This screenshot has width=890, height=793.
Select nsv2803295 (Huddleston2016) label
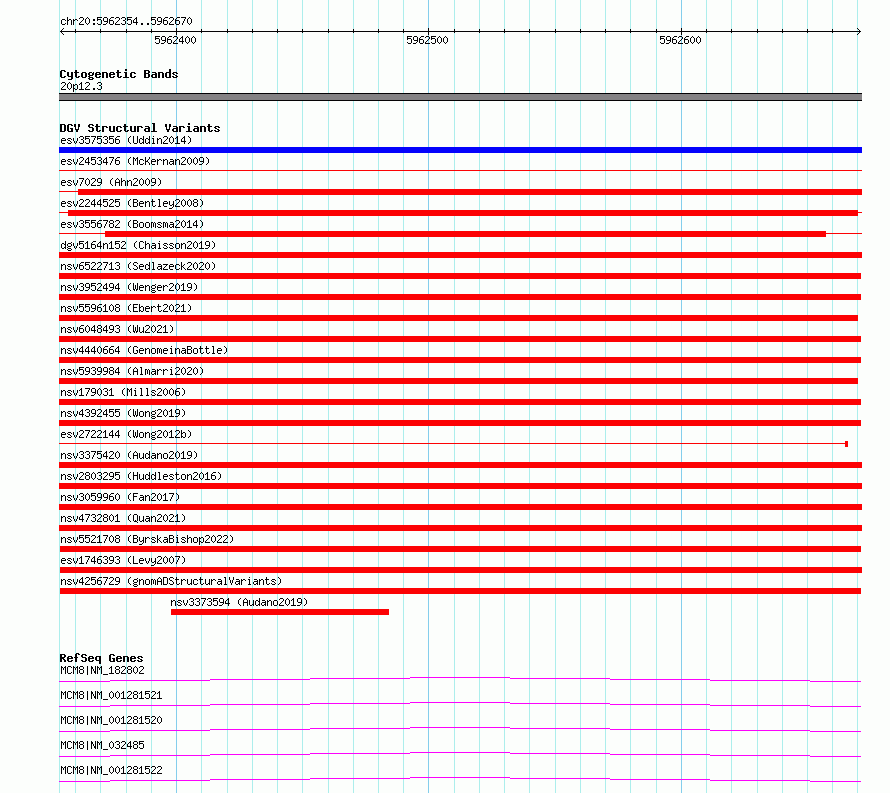click(x=141, y=476)
